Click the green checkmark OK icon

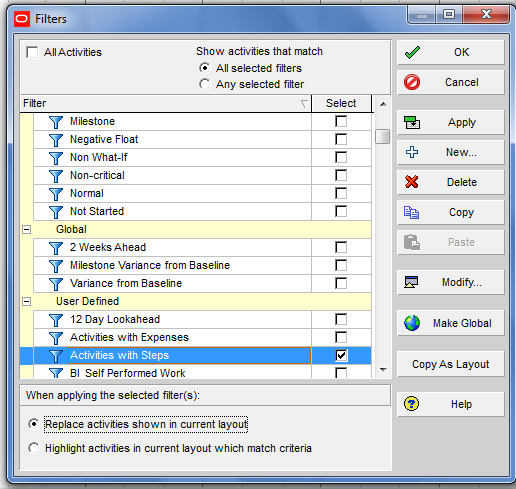412,52
